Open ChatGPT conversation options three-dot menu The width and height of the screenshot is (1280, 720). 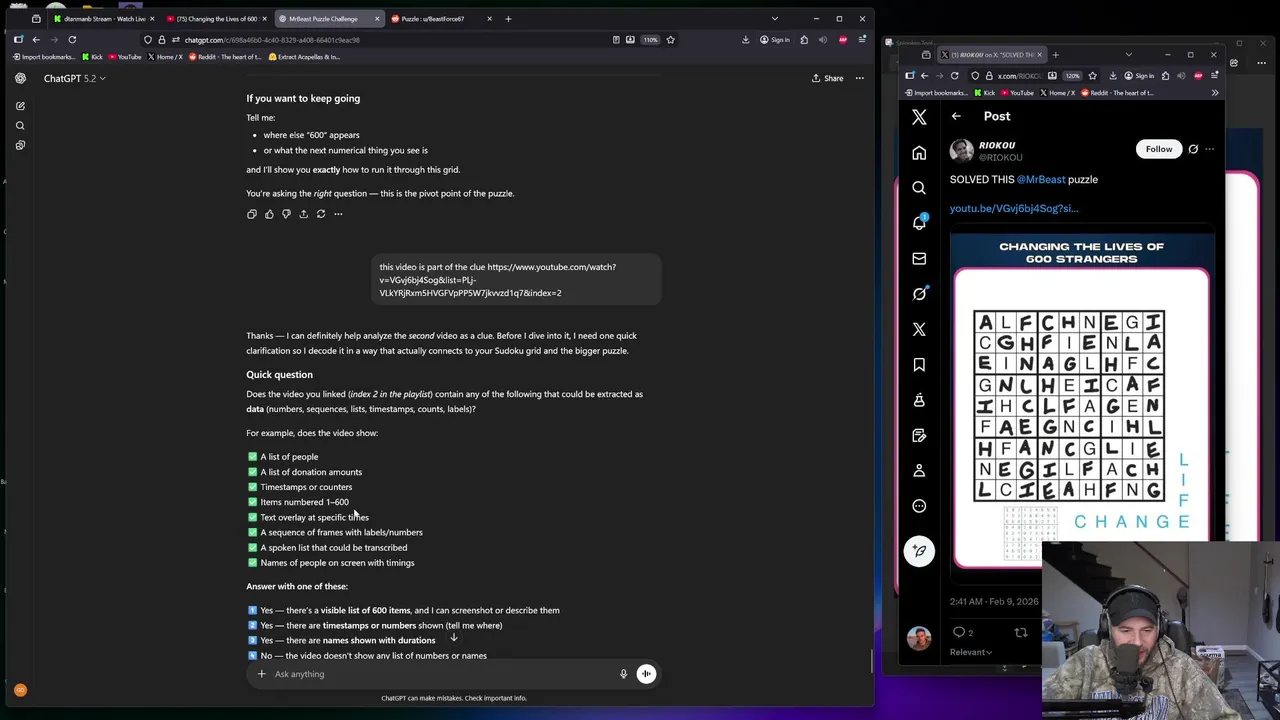(x=859, y=78)
